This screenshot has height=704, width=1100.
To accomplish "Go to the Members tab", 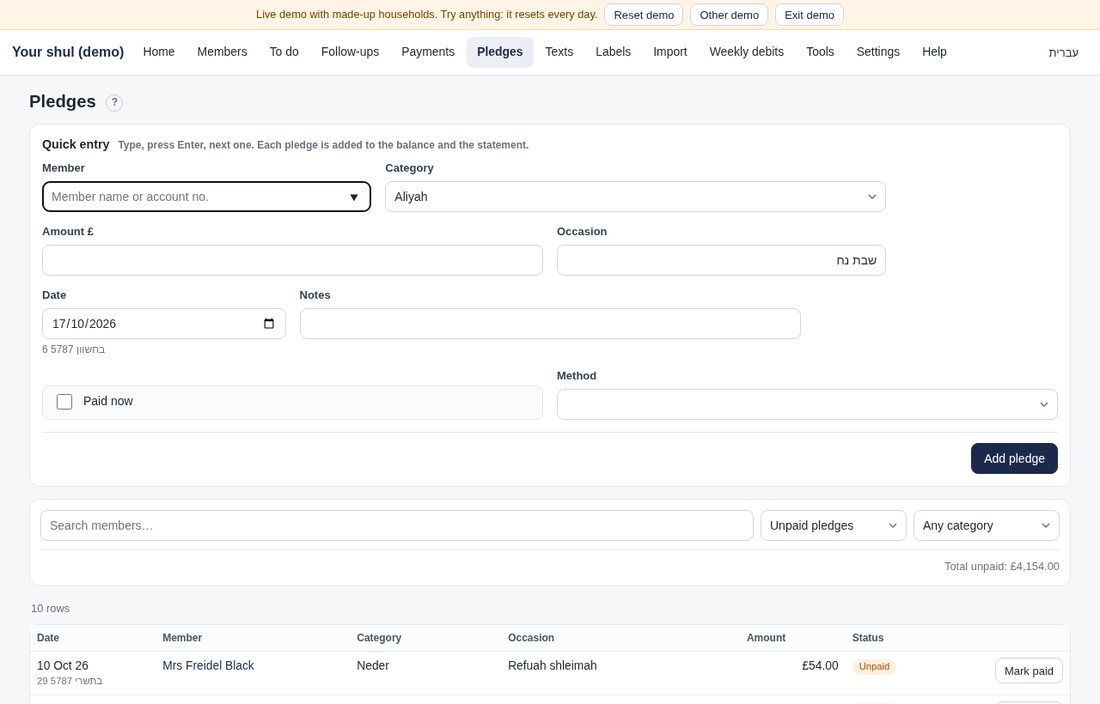I will [x=222, y=52].
